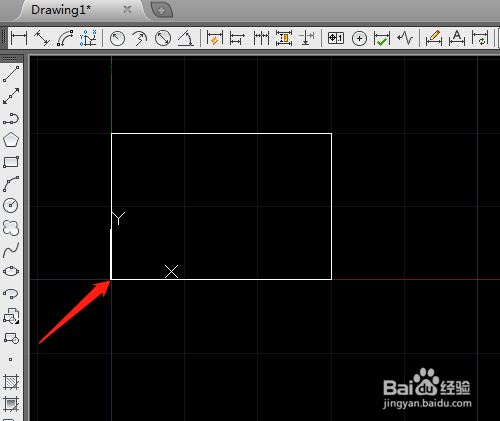Select the Center Mark tool
This screenshot has height=421, width=500.
pos(359,39)
